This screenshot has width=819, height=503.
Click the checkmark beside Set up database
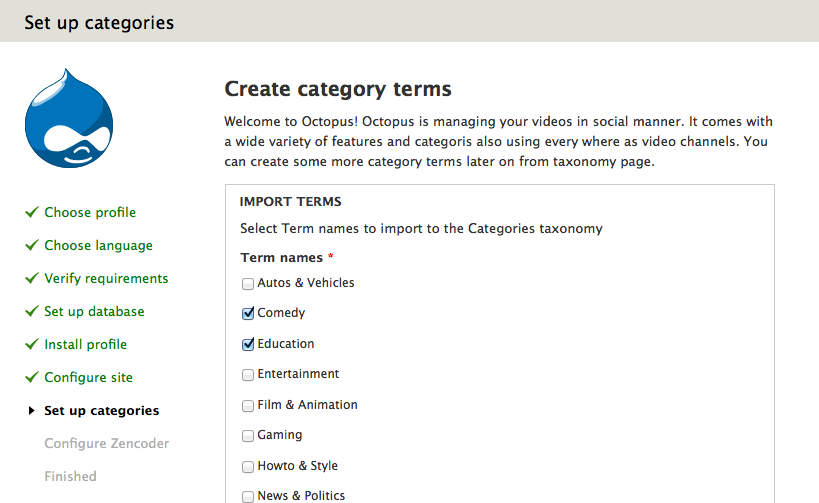click(32, 311)
